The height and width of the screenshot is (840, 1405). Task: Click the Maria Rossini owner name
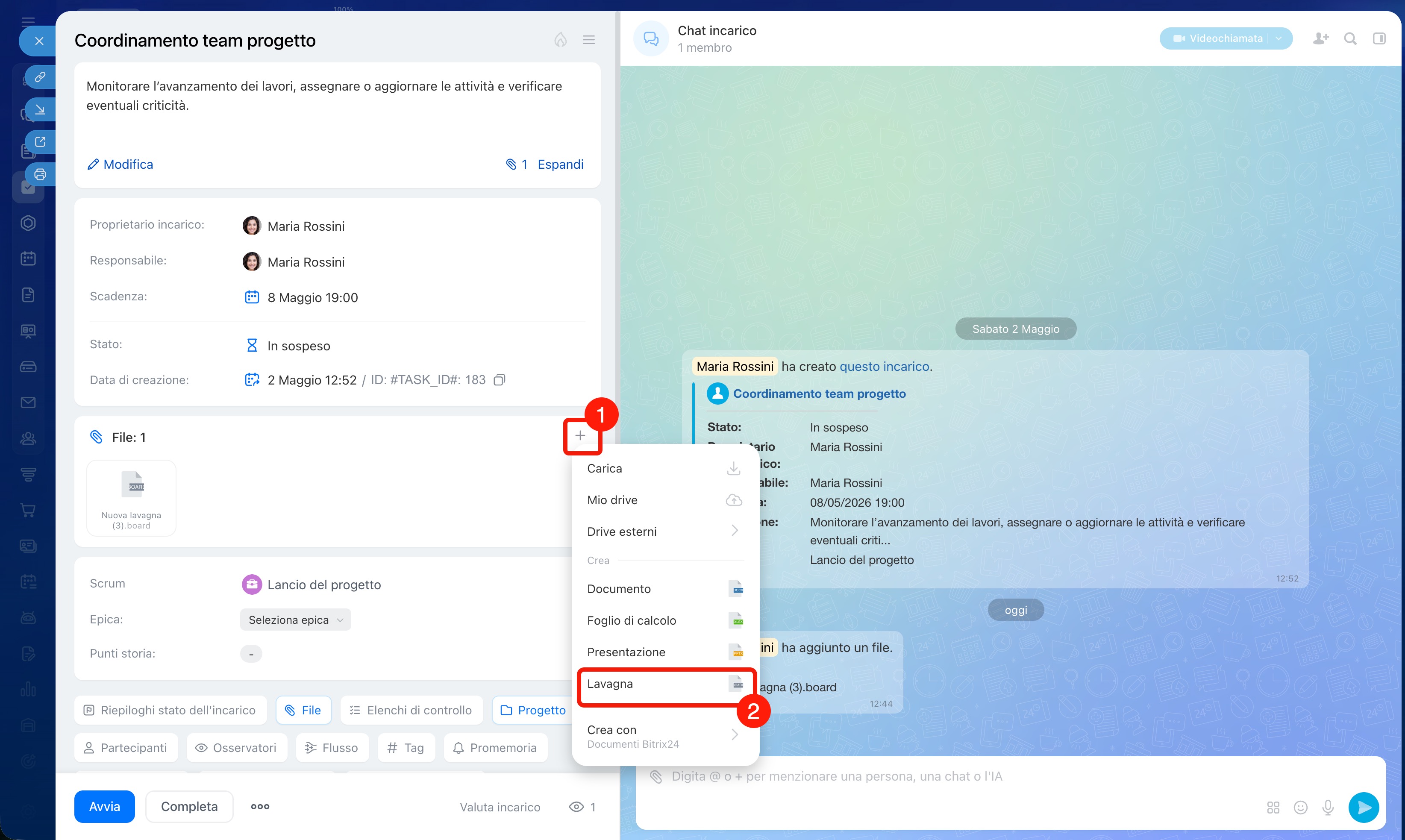click(x=306, y=226)
